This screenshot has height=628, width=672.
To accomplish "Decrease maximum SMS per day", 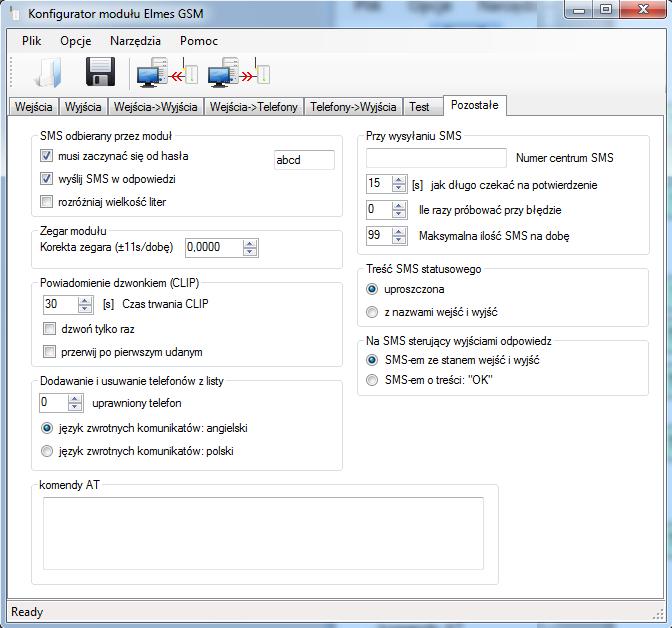I will tap(399, 240).
